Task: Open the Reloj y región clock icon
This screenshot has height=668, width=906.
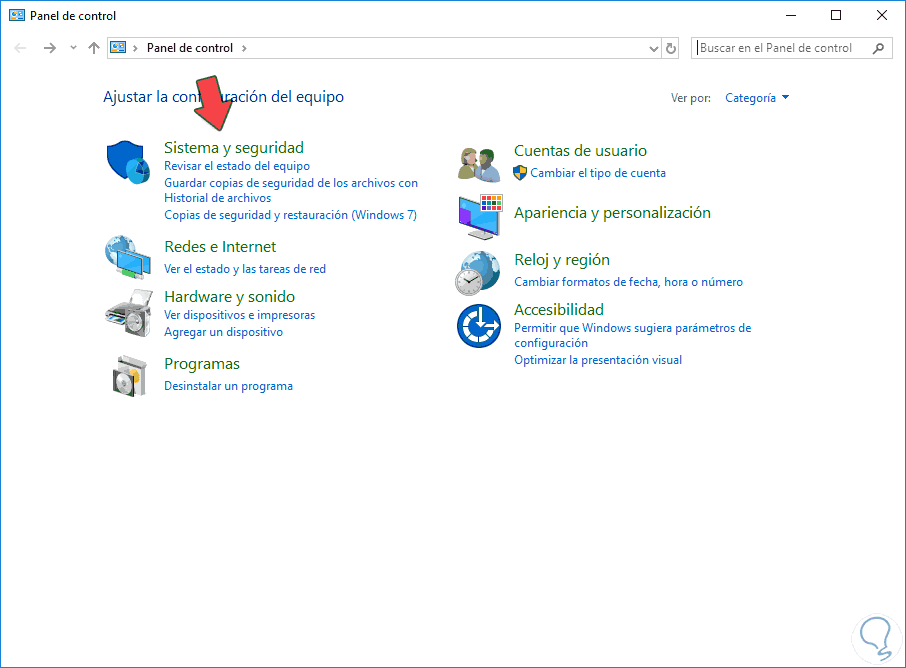Action: 477,273
